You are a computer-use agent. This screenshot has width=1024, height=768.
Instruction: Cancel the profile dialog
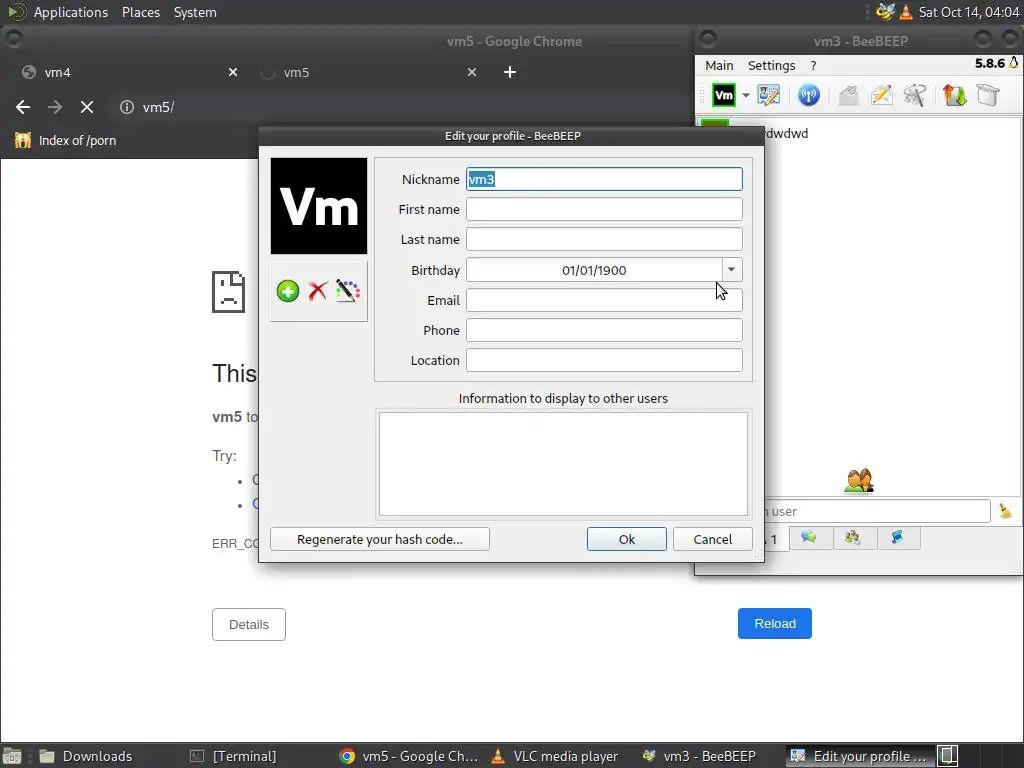tap(712, 539)
